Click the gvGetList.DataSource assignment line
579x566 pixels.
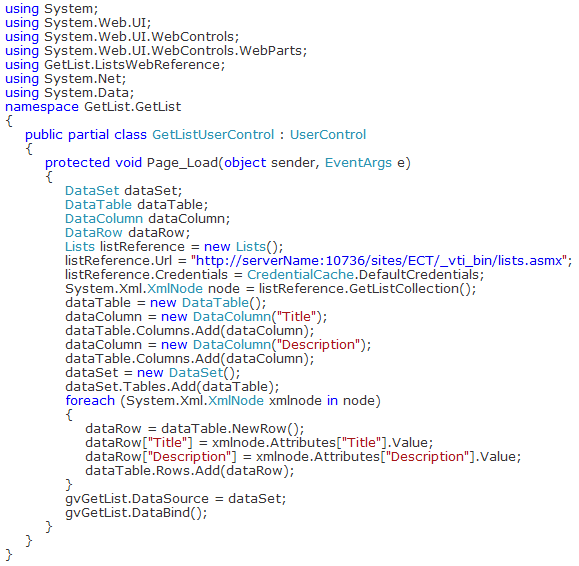coord(176,499)
